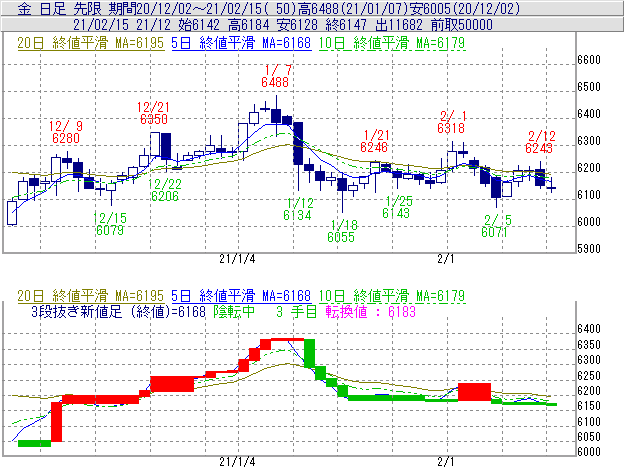Click the large red block near 2/1 in the lower chart
This screenshot has width=624, height=473.
coord(474,392)
